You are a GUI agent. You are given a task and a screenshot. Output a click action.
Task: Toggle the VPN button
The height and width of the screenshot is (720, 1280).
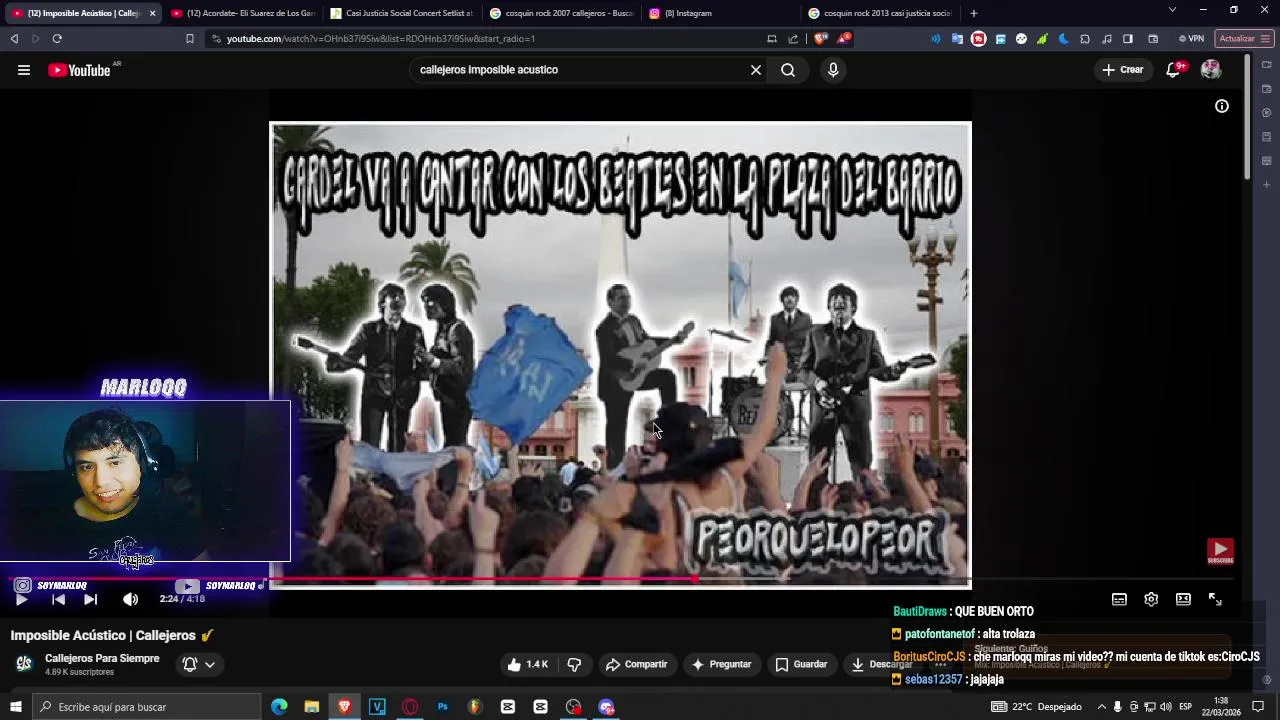(1191, 39)
